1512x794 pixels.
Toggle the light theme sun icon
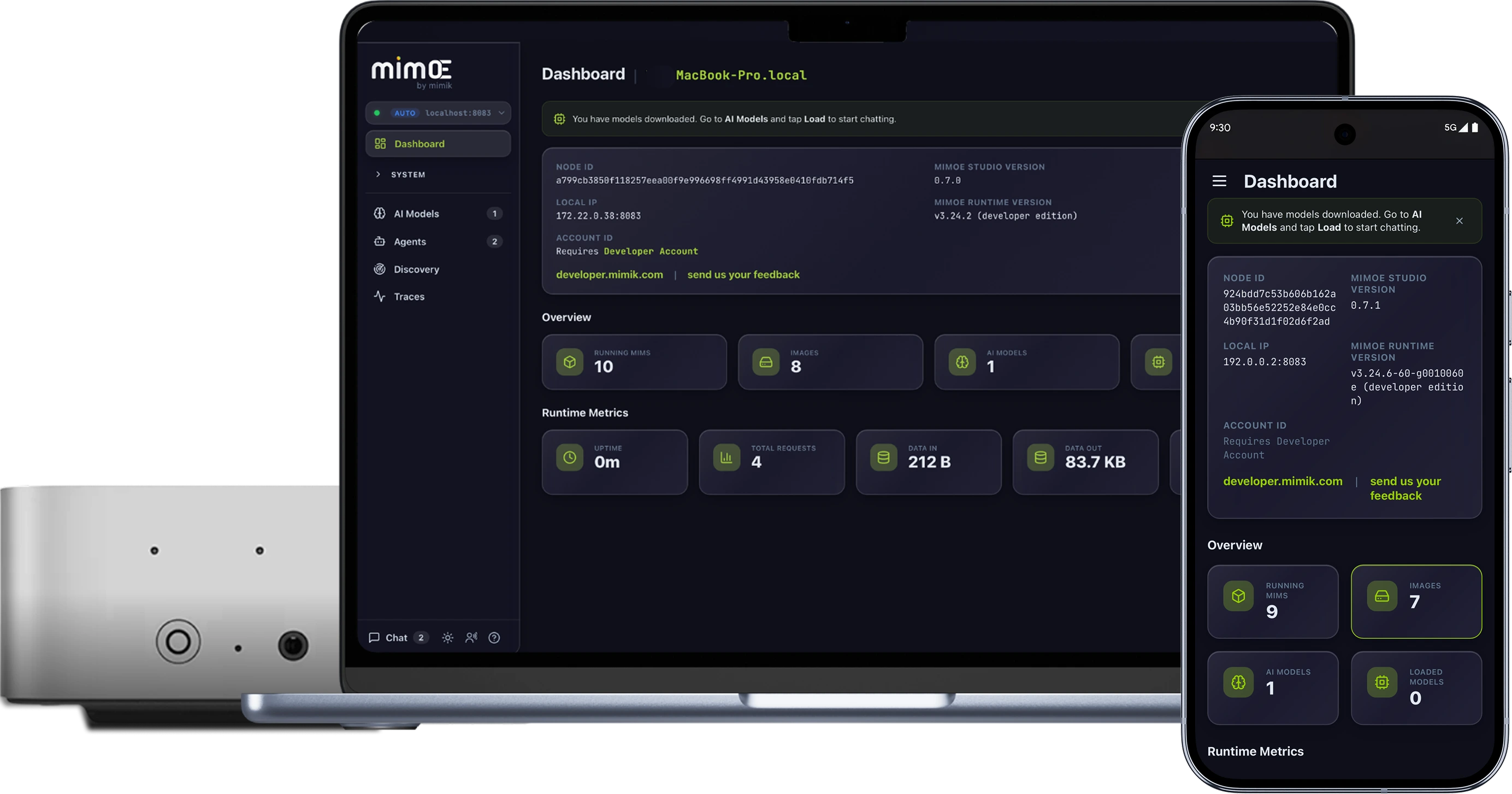[448, 638]
